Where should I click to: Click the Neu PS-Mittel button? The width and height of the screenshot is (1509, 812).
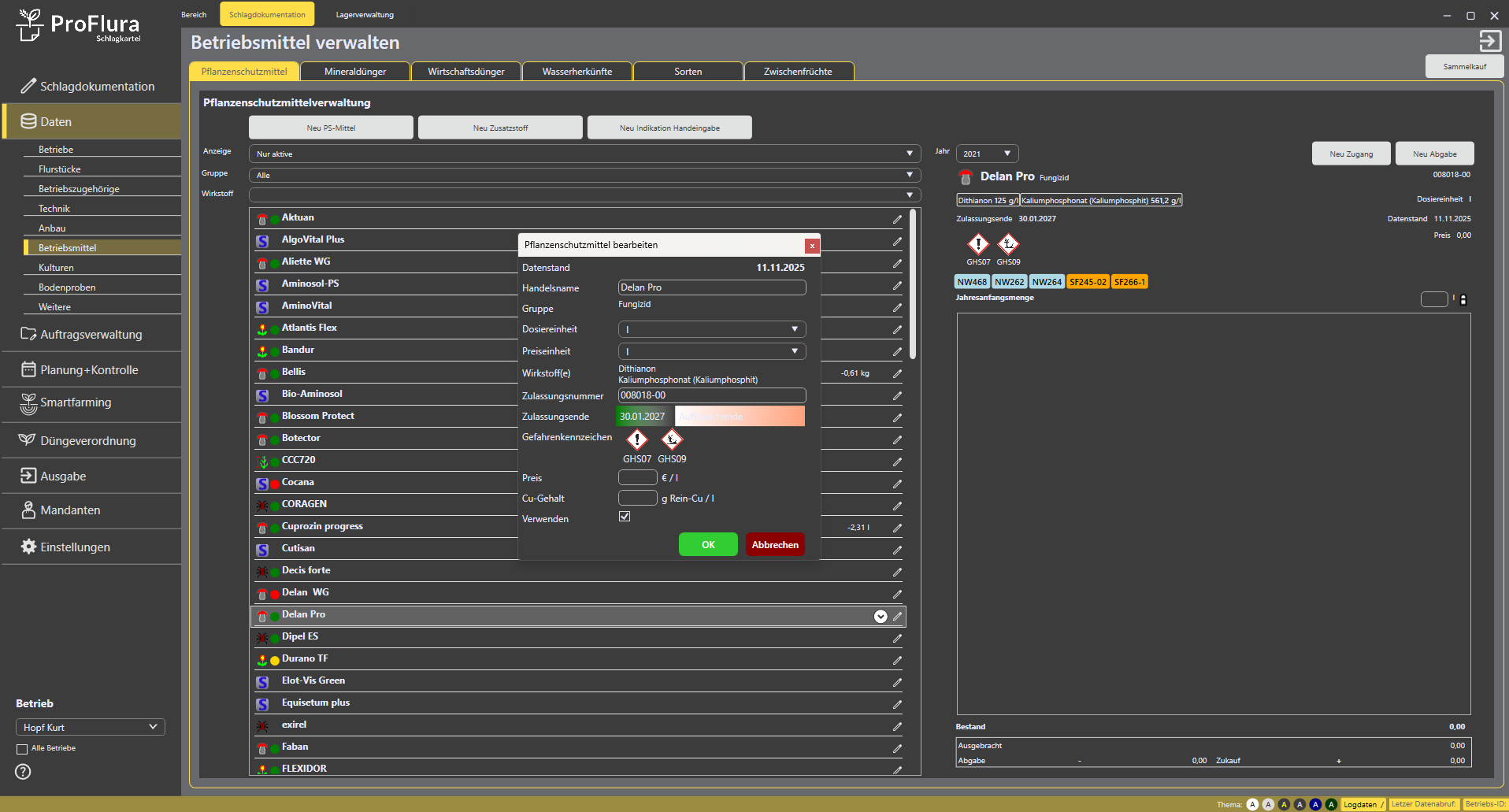[331, 128]
